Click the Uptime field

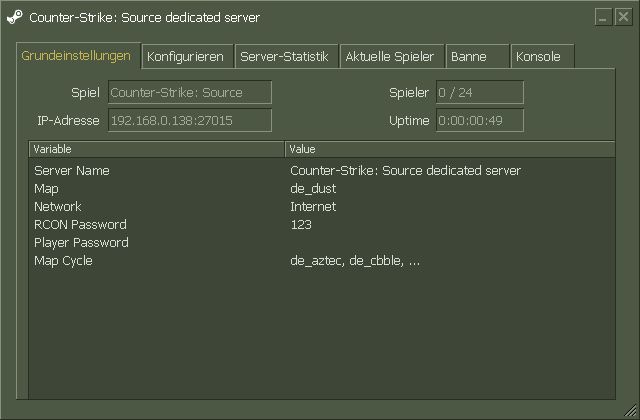(x=479, y=121)
